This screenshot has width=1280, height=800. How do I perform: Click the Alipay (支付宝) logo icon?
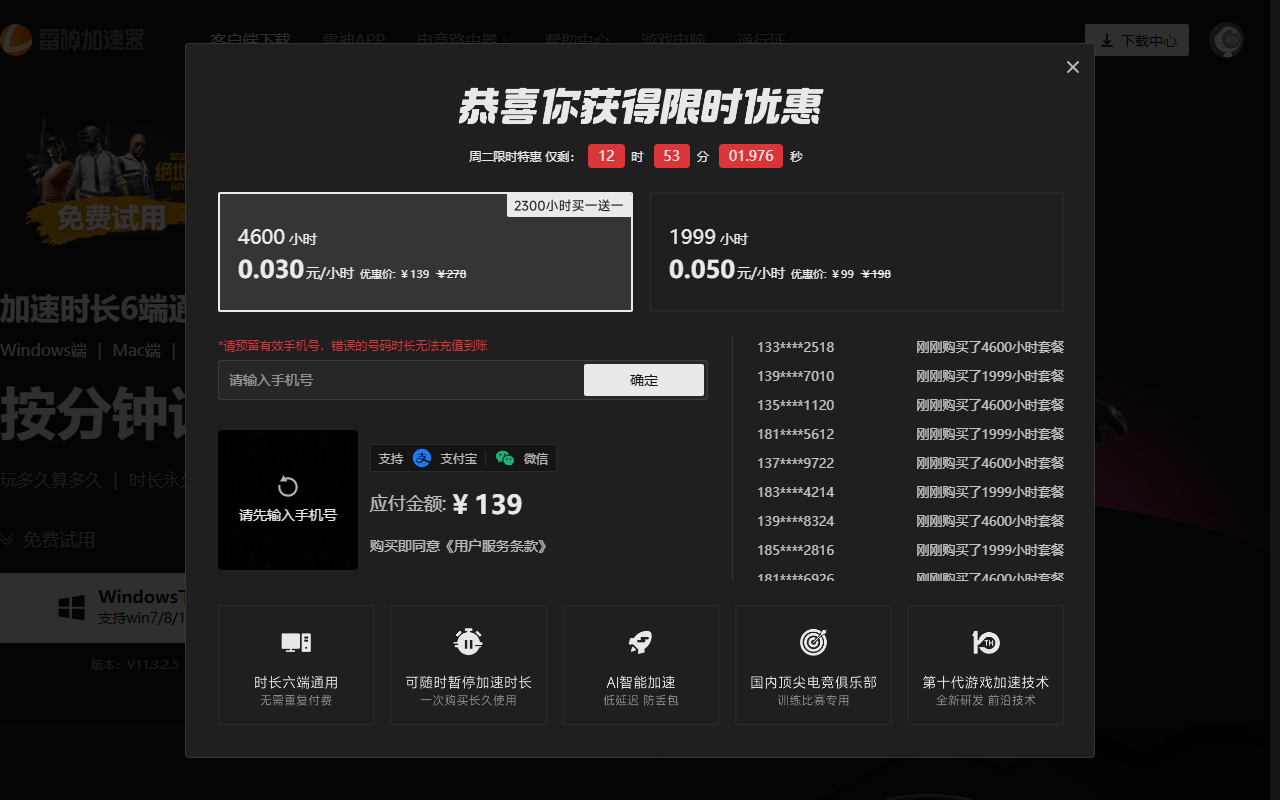422,458
